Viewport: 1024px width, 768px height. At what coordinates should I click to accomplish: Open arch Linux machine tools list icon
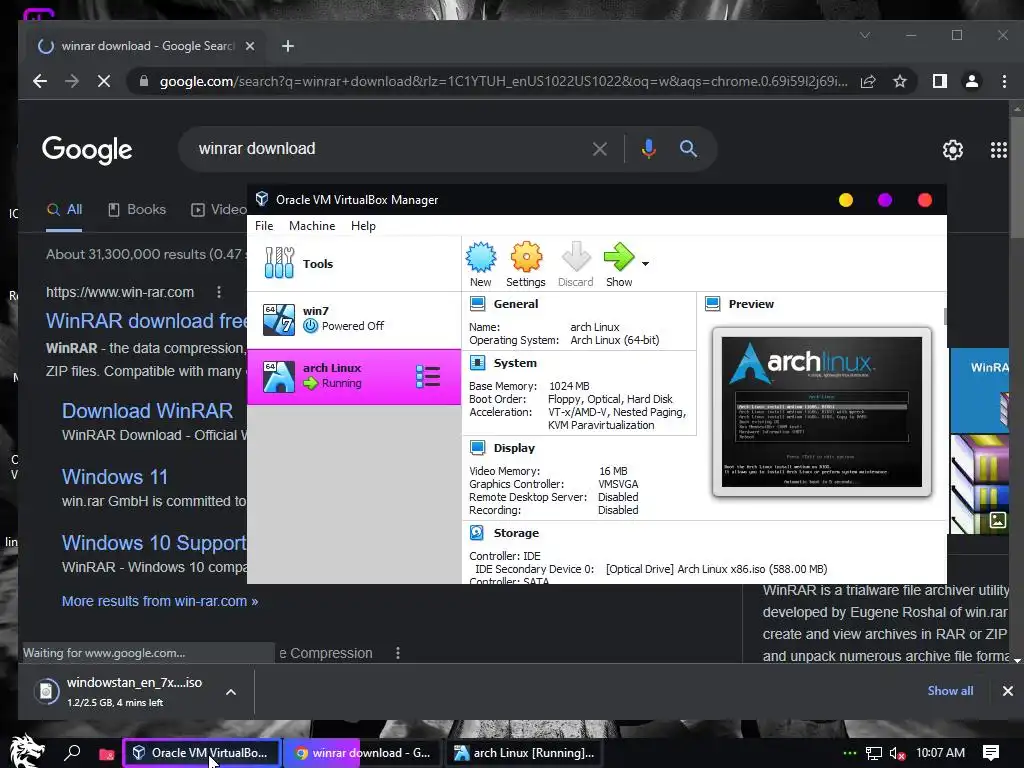tap(428, 377)
